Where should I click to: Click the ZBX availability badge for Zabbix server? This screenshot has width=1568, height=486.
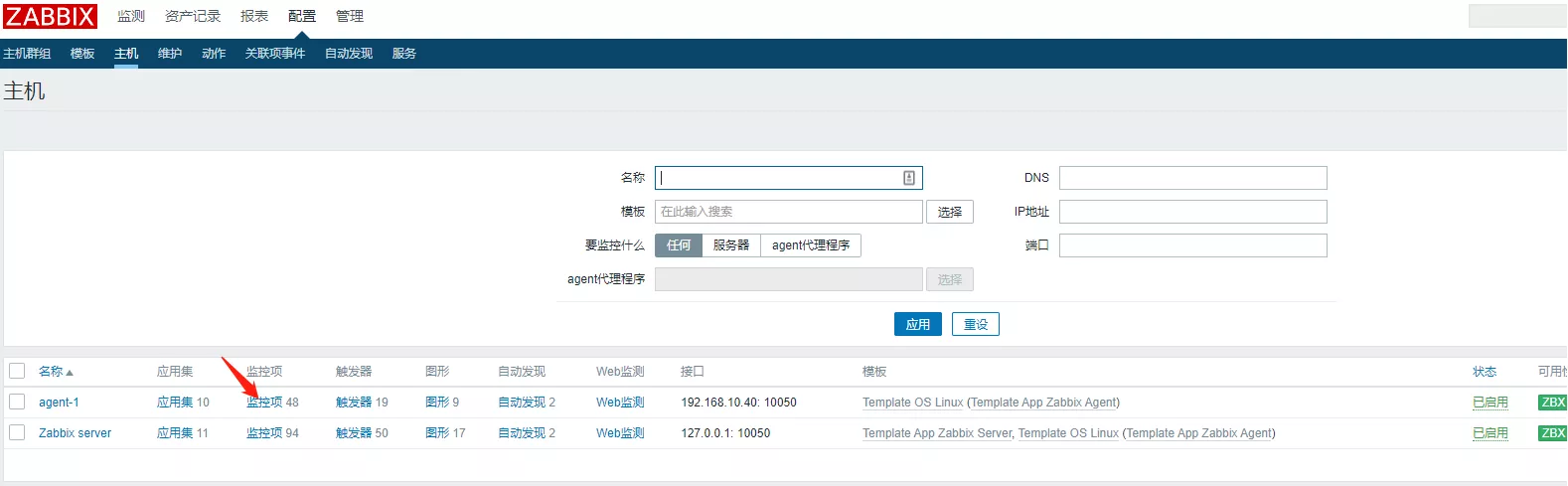tap(1552, 433)
